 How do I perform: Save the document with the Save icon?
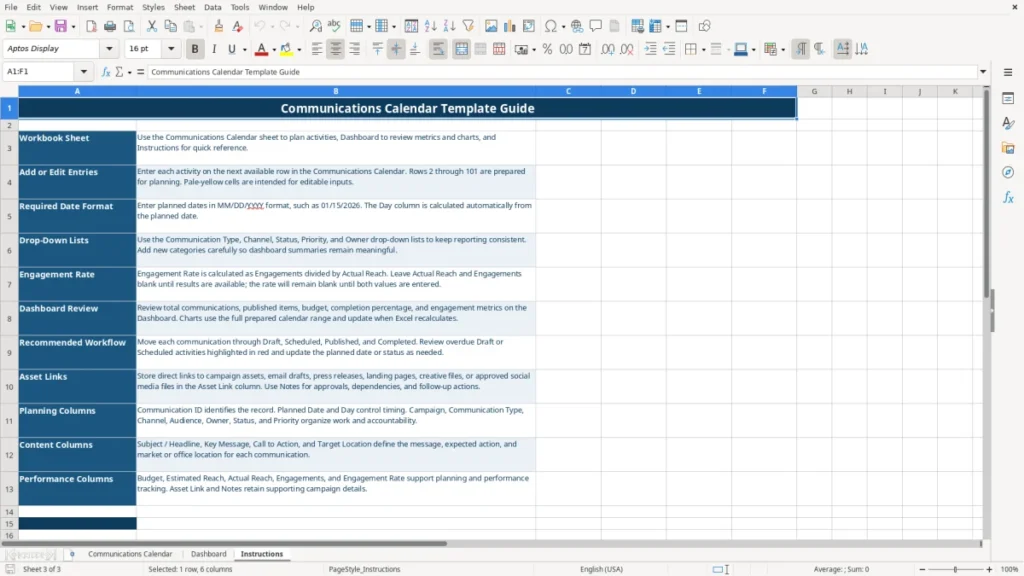[x=60, y=26]
